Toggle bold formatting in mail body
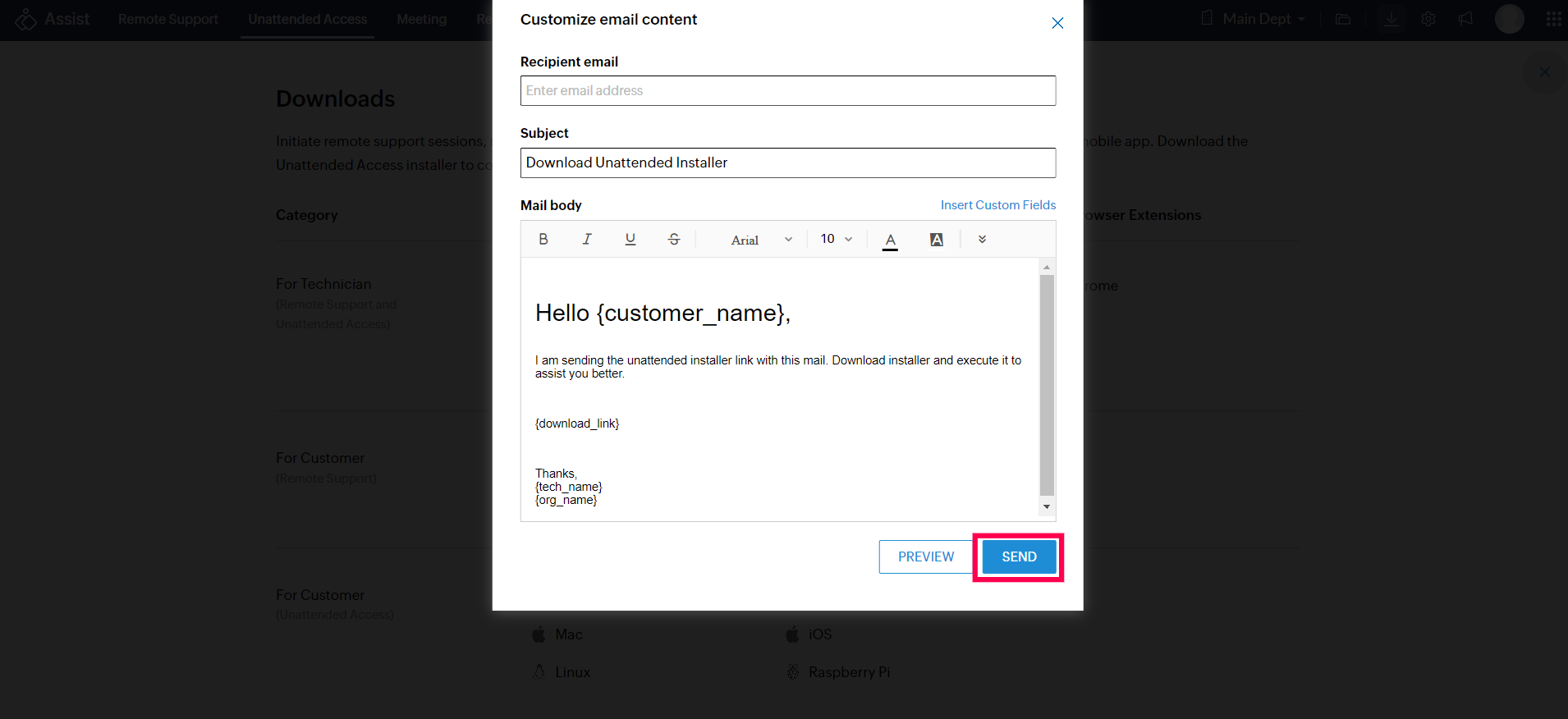This screenshot has height=719, width=1568. point(543,239)
